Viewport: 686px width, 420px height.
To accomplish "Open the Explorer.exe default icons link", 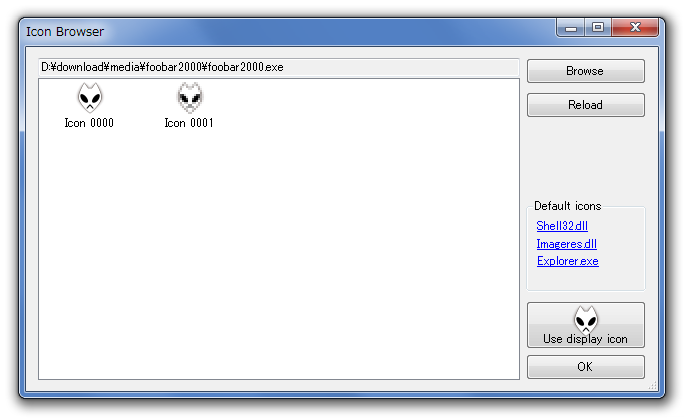I will (567, 261).
